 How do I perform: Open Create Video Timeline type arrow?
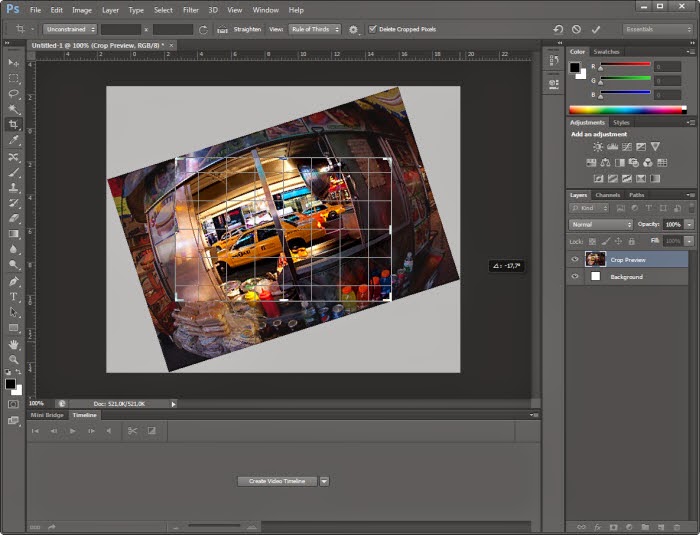[x=325, y=481]
